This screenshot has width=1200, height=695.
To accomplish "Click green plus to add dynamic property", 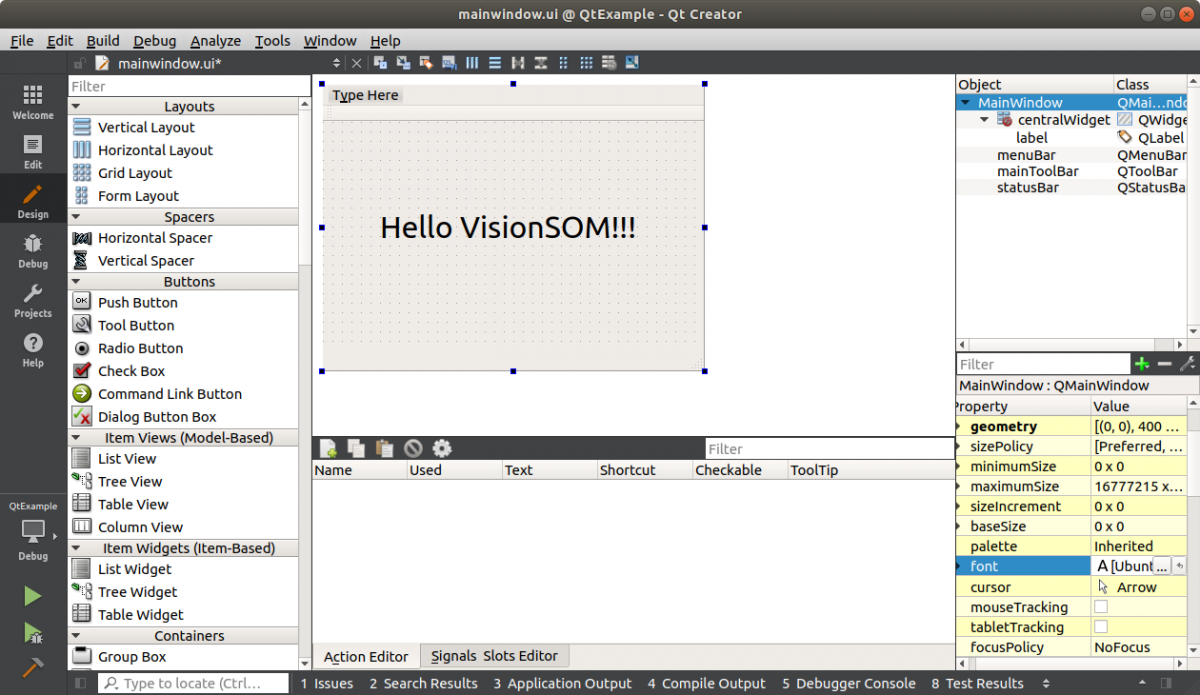I will (1141, 364).
